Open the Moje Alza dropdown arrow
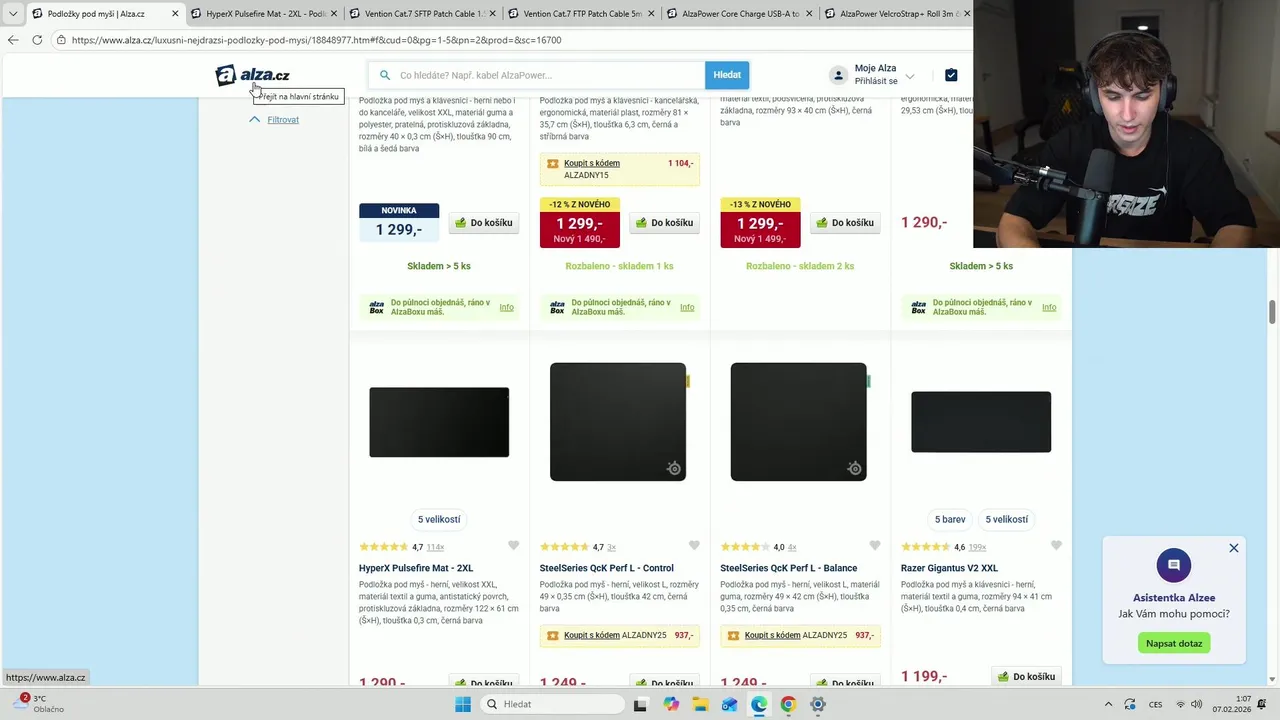 (910, 76)
